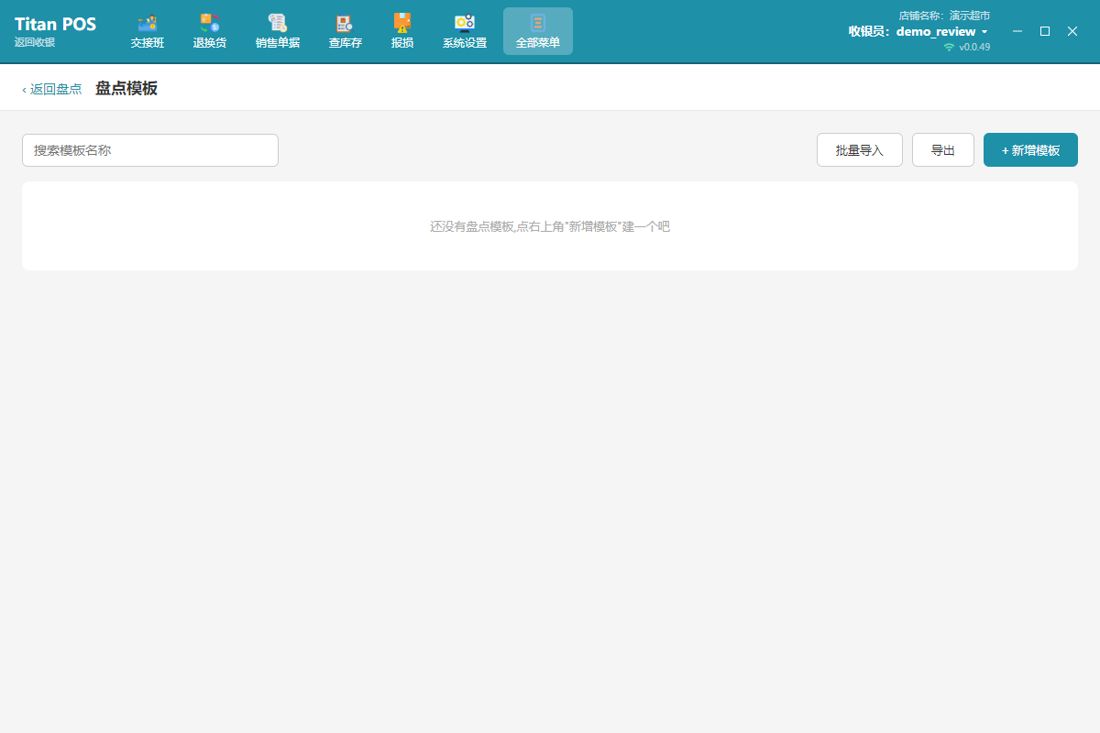Focus the 搜索模板名称 search field
The height and width of the screenshot is (733, 1100).
[150, 150]
